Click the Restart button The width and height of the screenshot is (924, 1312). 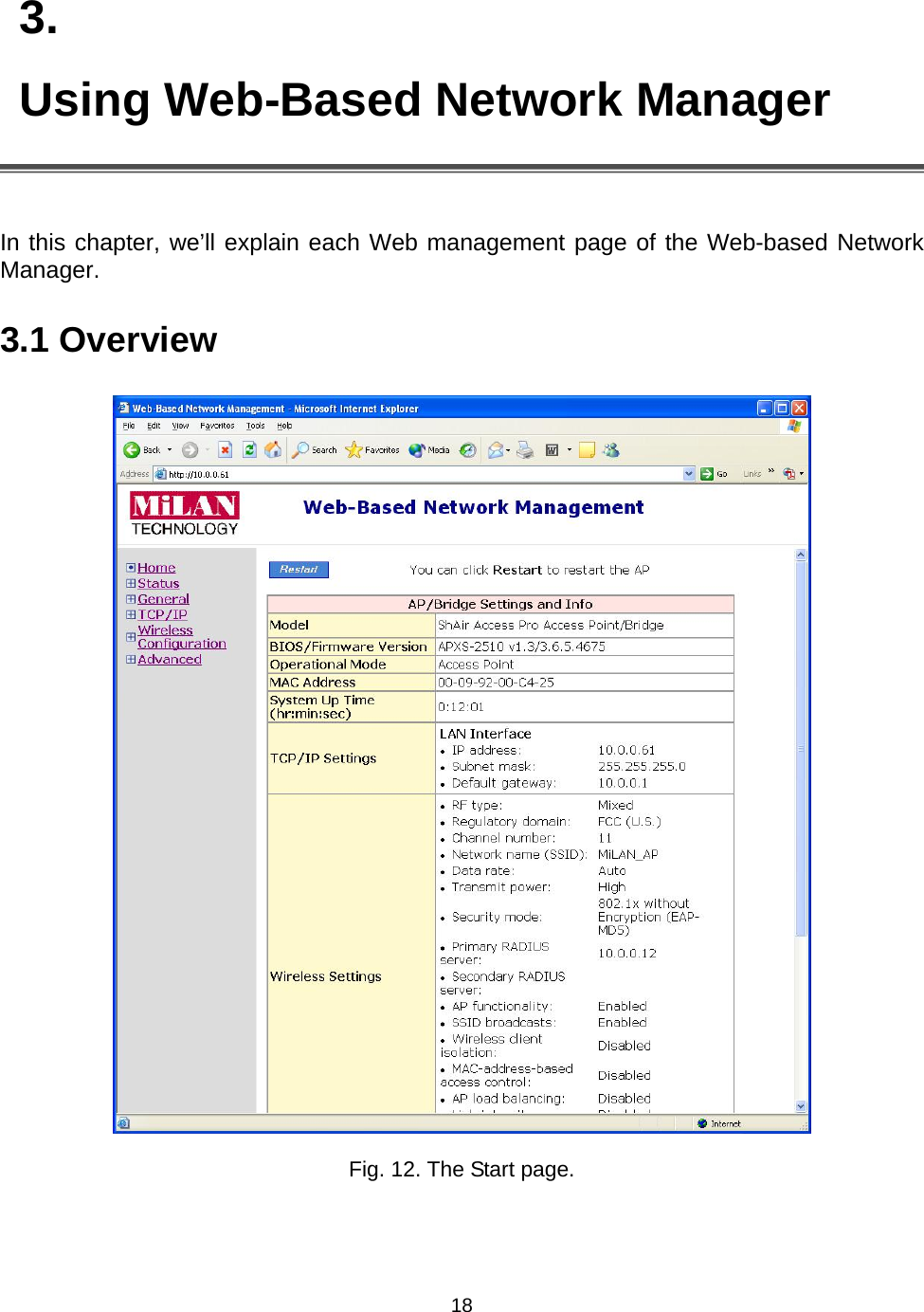[x=298, y=569]
